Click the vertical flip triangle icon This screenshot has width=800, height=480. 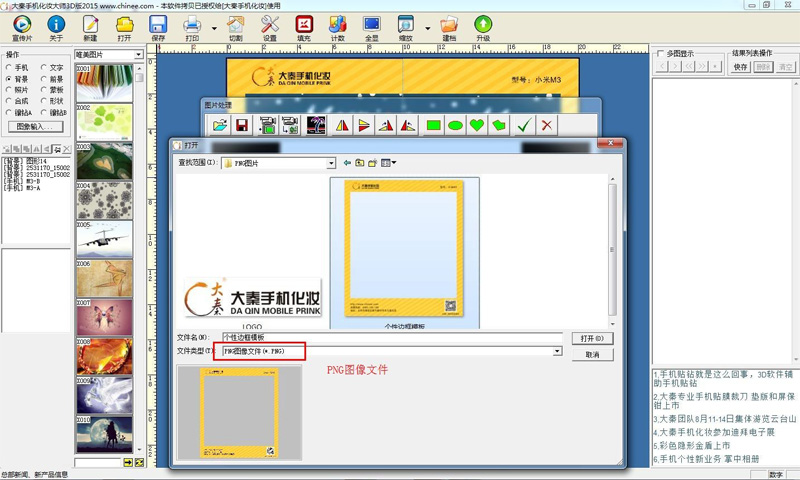(364, 125)
